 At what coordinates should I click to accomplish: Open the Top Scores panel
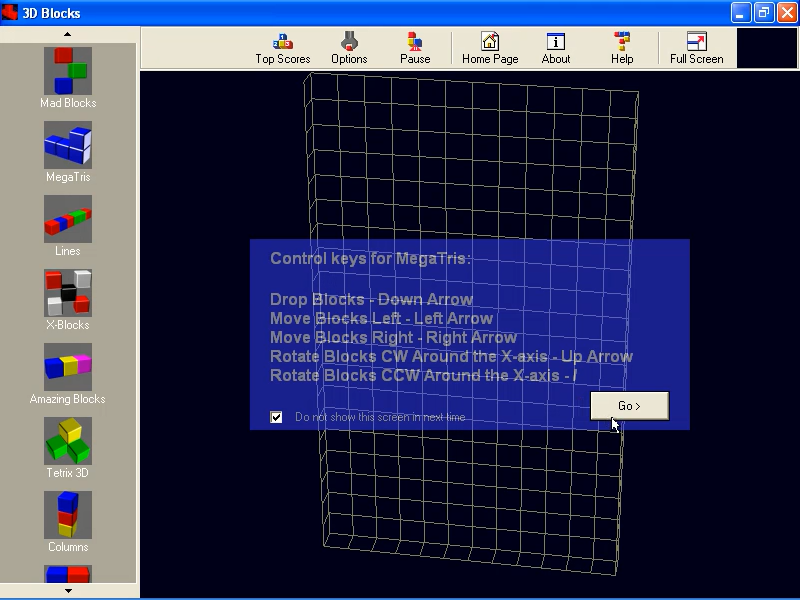point(281,47)
